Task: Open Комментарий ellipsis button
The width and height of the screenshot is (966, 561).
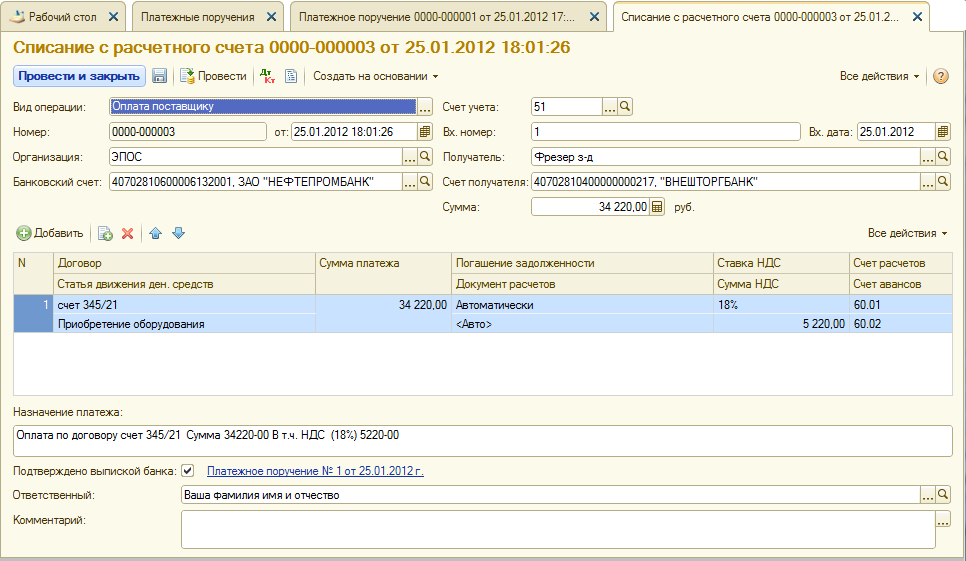Action: [x=943, y=520]
